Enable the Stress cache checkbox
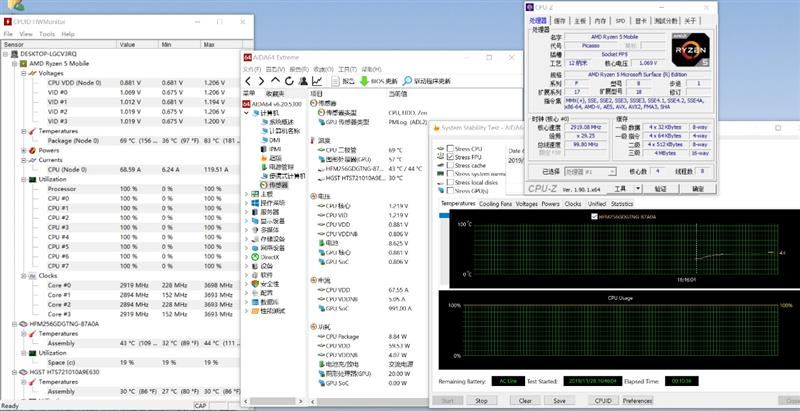 450,165
